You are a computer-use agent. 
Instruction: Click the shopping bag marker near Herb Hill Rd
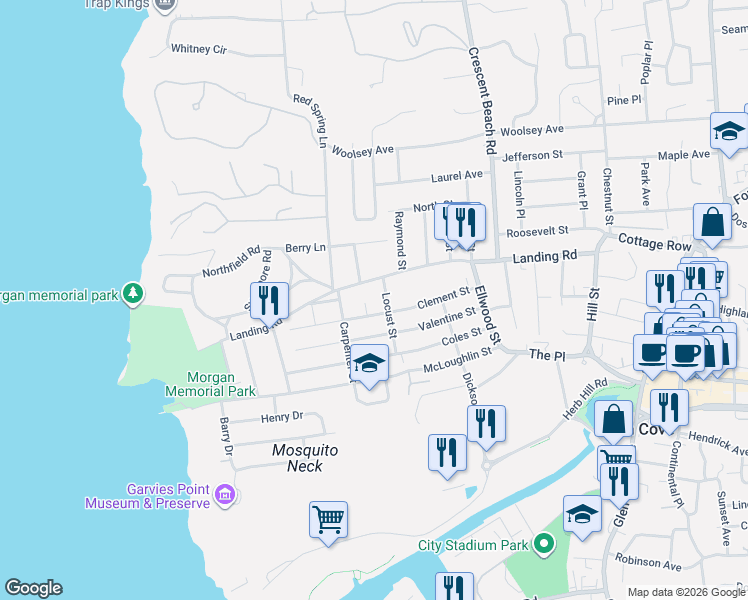click(x=613, y=420)
